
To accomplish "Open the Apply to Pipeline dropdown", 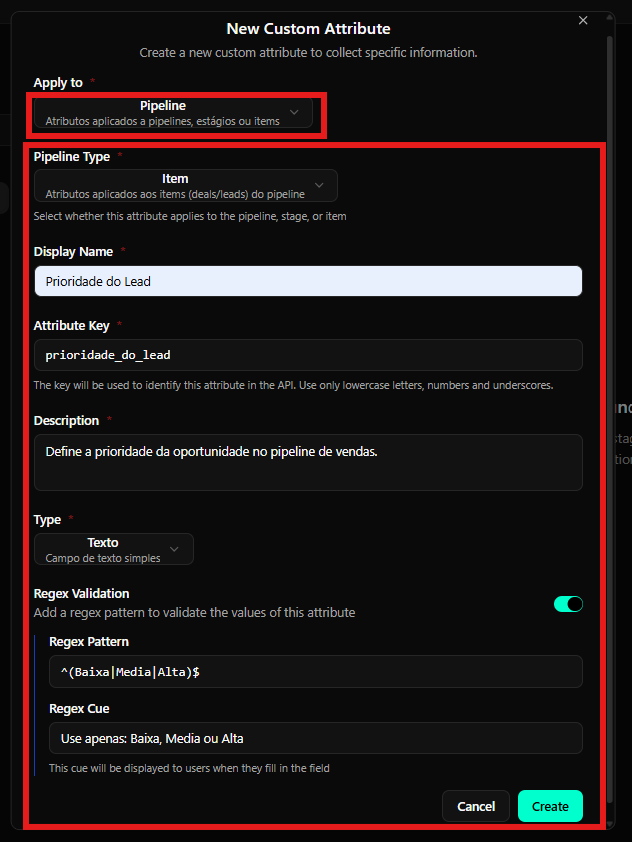I will [x=173, y=113].
